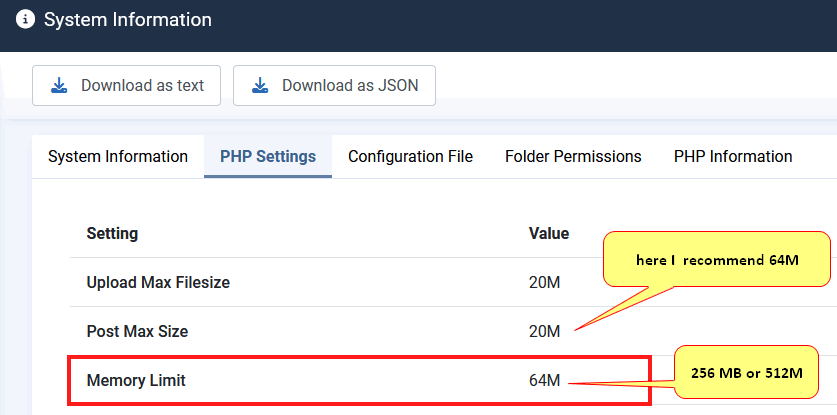Screen dimensions: 837x415
Task: Select the Upload Max Filesize row label
Action: click(158, 283)
